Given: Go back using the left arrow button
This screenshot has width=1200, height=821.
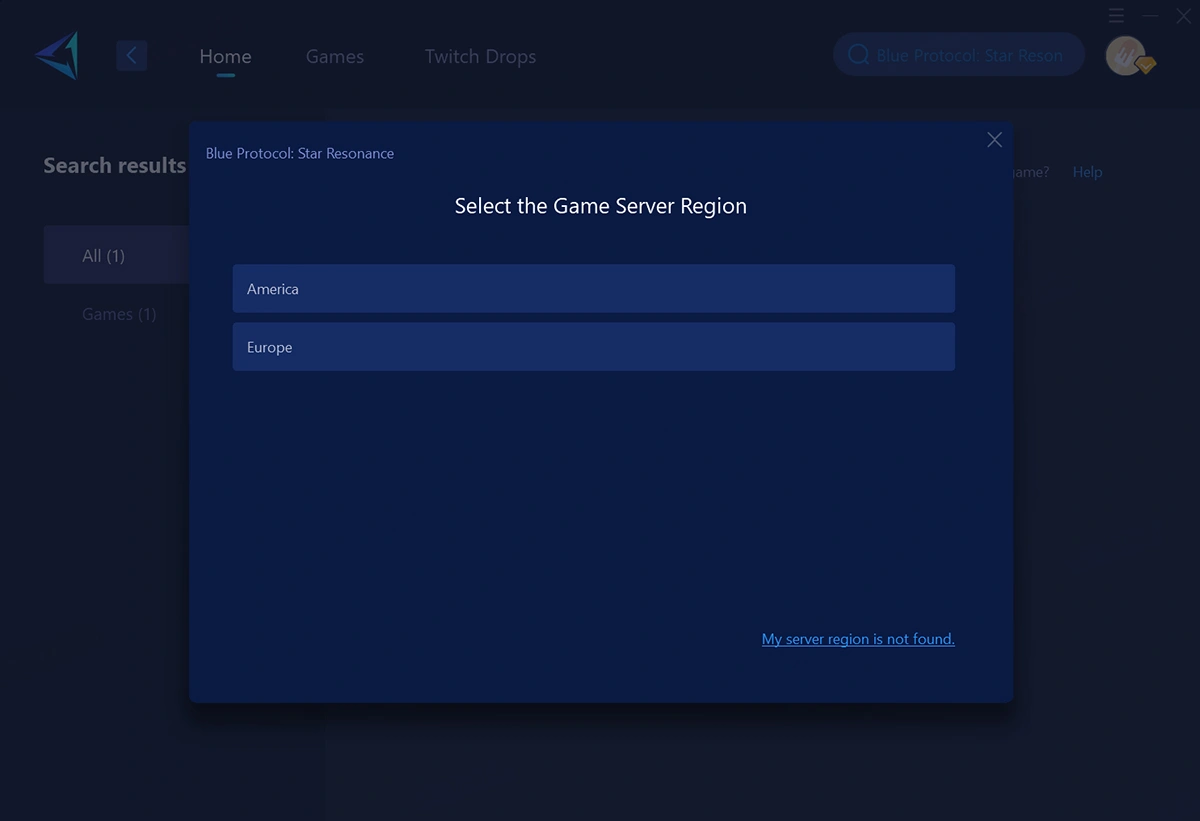Looking at the screenshot, I should click(x=132, y=55).
